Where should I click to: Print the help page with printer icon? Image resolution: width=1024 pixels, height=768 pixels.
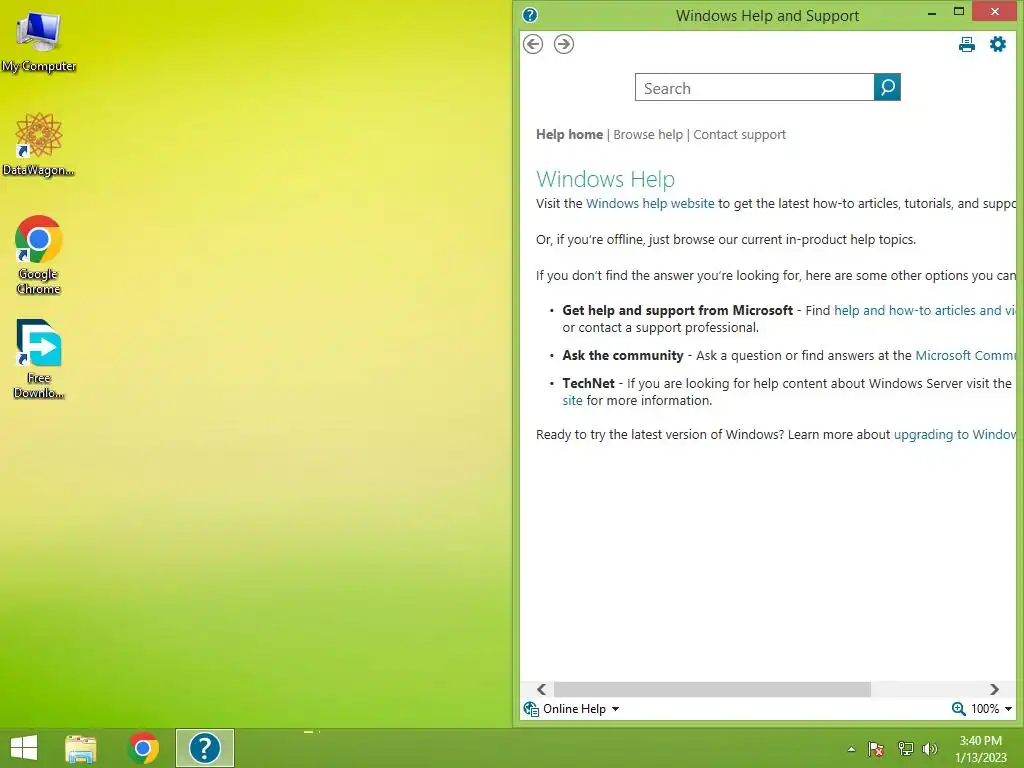tap(967, 44)
